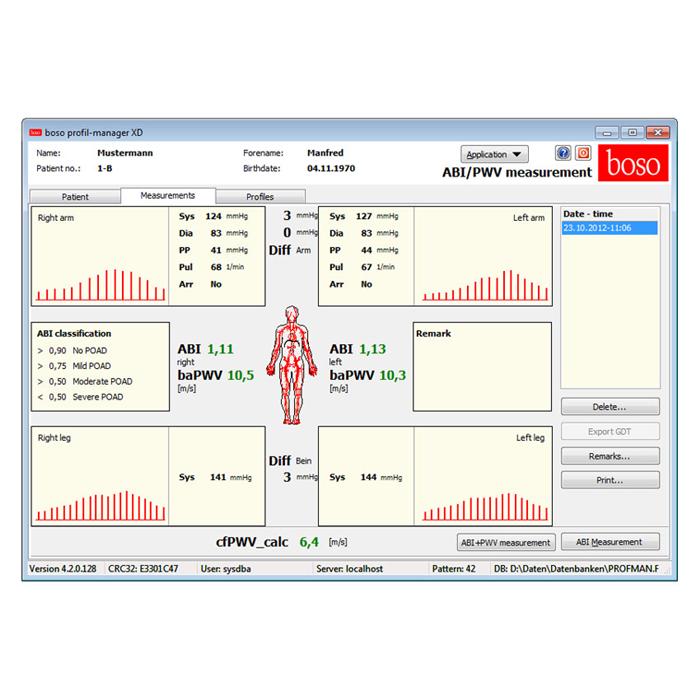Click the ABI Measurement button

[609, 542]
